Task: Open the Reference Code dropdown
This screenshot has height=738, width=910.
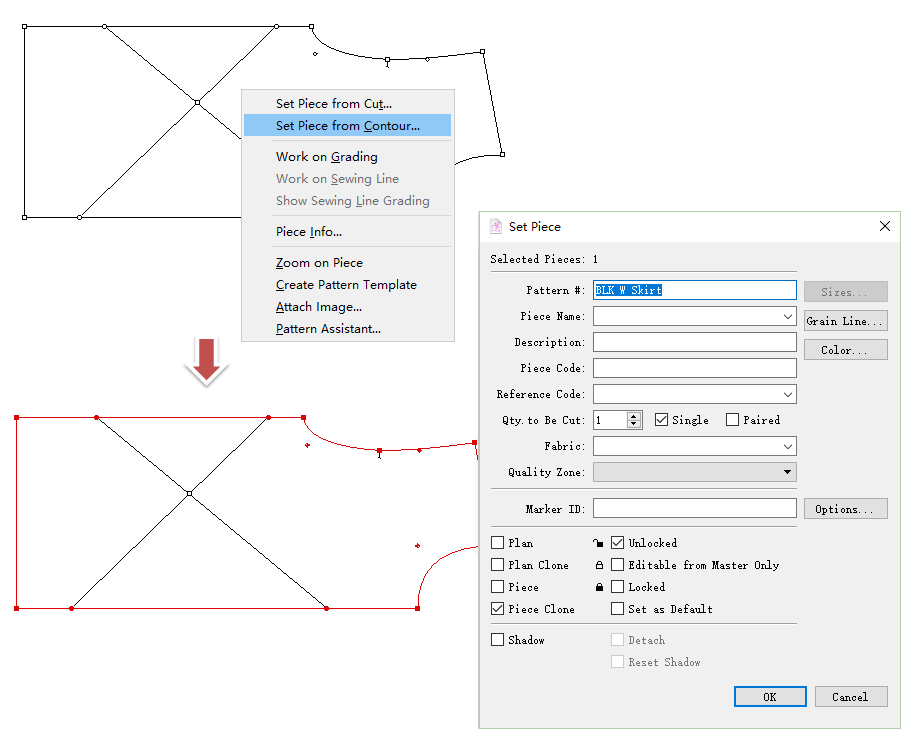Action: pyautogui.click(x=788, y=395)
